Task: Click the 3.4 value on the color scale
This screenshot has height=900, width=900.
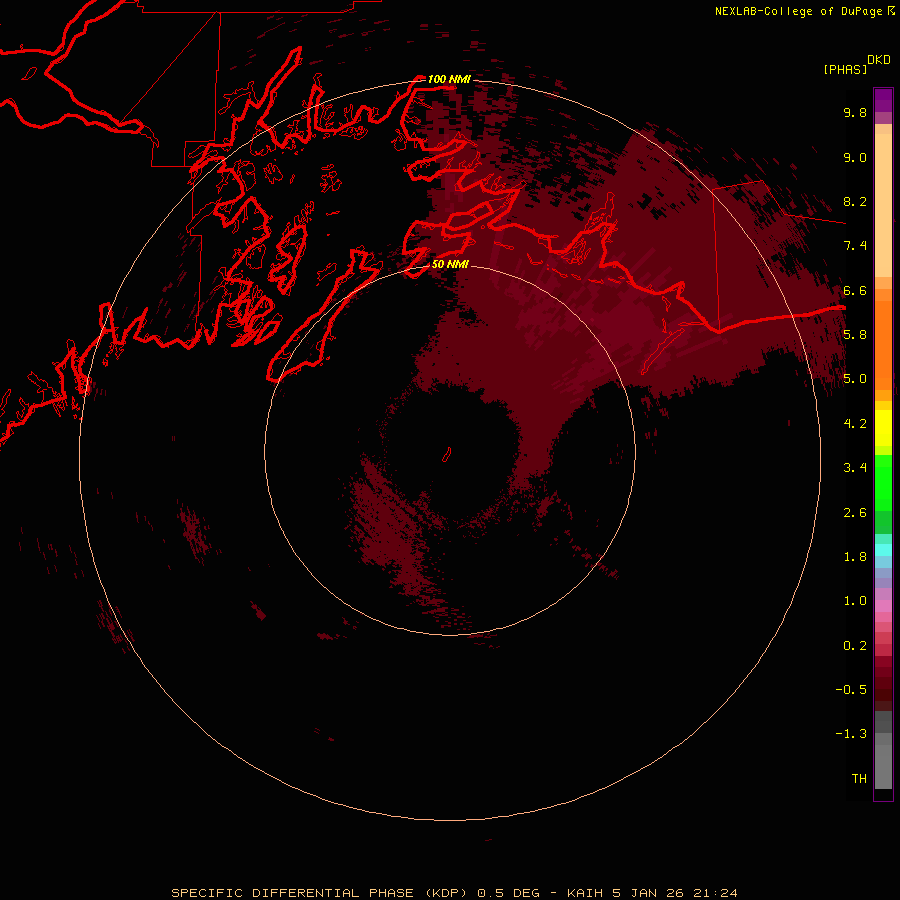Action: (855, 468)
